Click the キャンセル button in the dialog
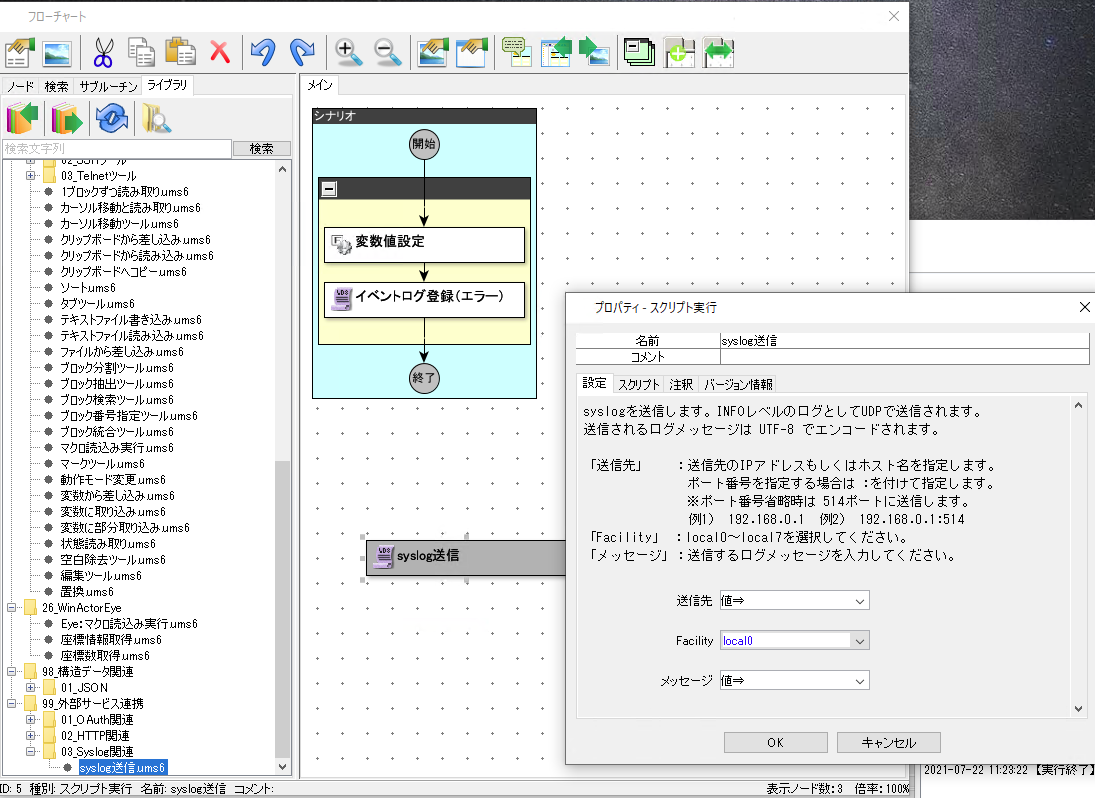The image size is (1095, 798). [x=886, y=742]
